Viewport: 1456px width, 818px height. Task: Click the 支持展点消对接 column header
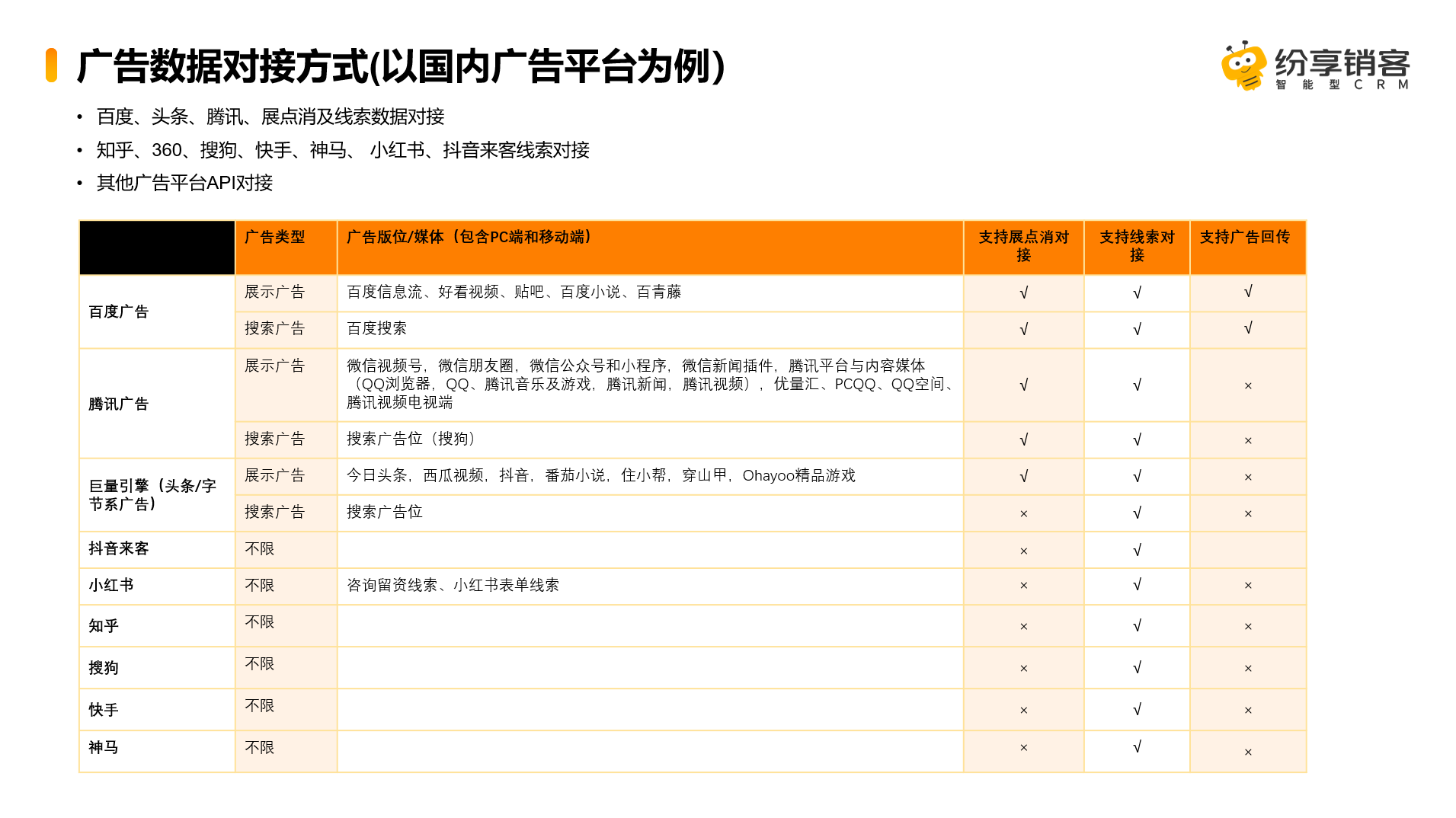click(x=1023, y=246)
